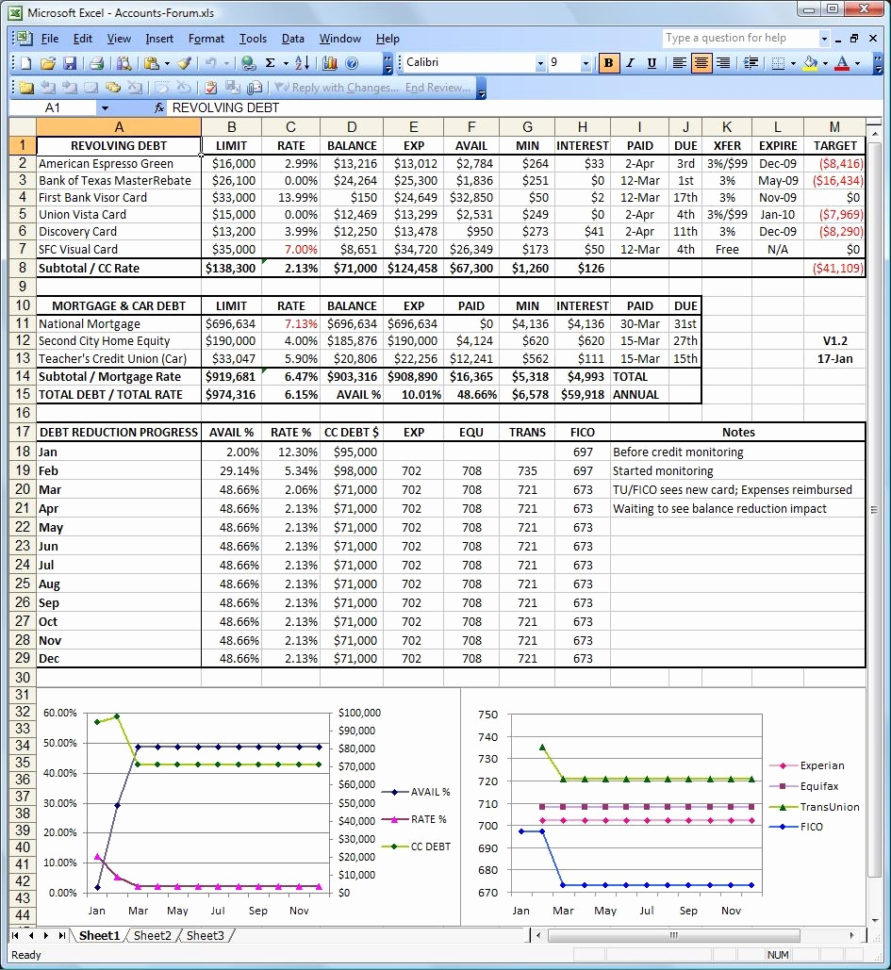
Task: Expand the borders dropdown
Action: click(793, 62)
